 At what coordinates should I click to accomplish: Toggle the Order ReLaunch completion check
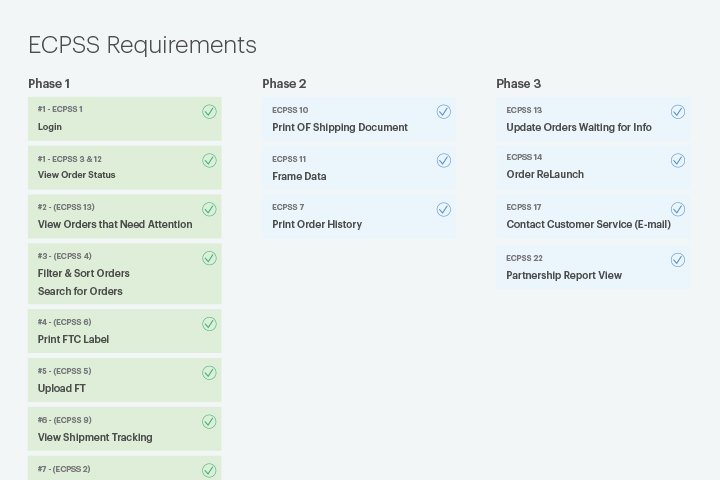tap(677, 160)
